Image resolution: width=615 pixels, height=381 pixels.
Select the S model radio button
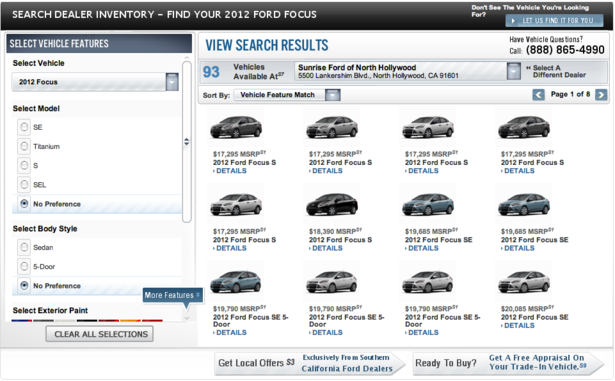click(24, 165)
